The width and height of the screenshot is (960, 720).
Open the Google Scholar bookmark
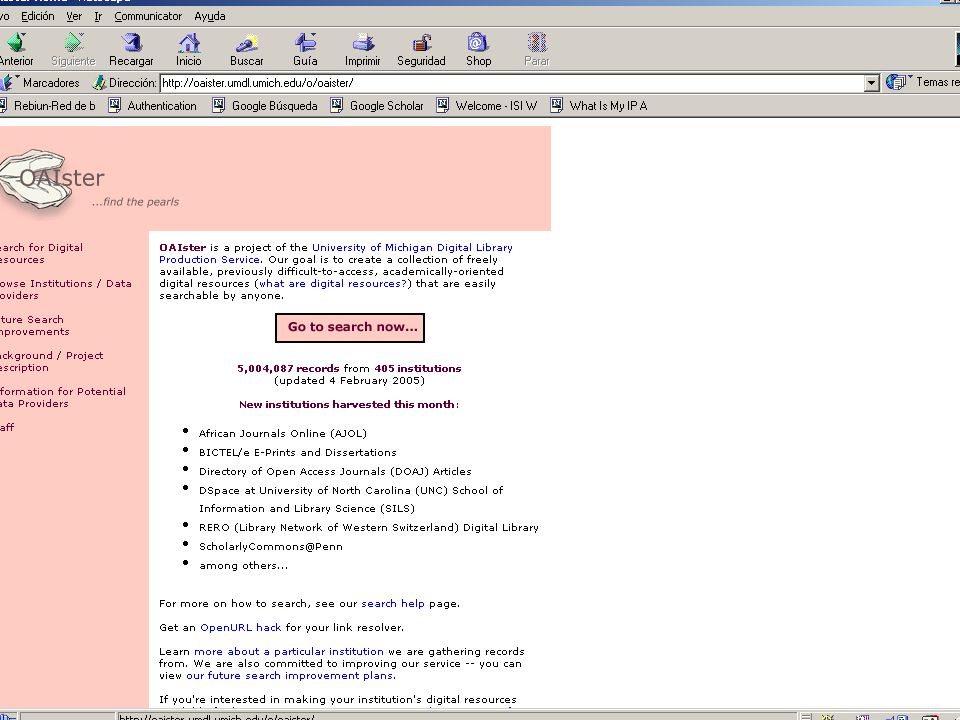pos(377,106)
